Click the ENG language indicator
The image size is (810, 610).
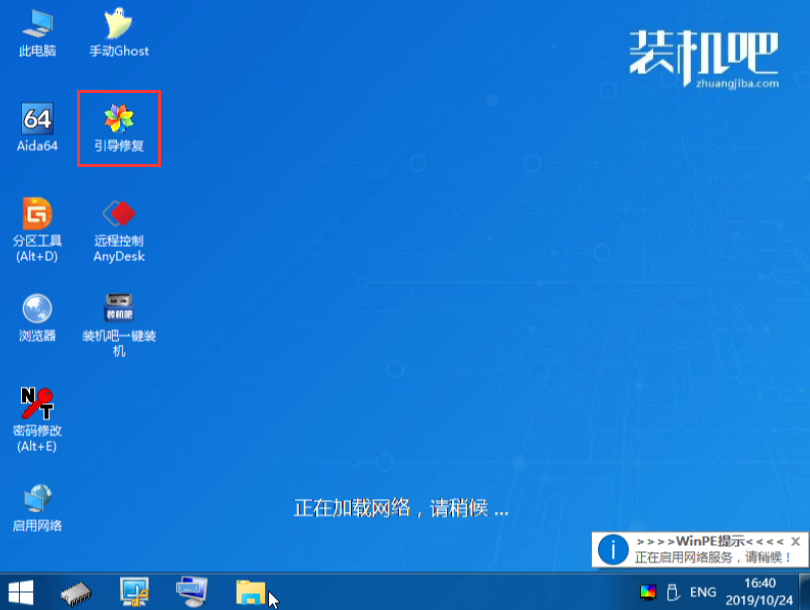click(x=702, y=591)
